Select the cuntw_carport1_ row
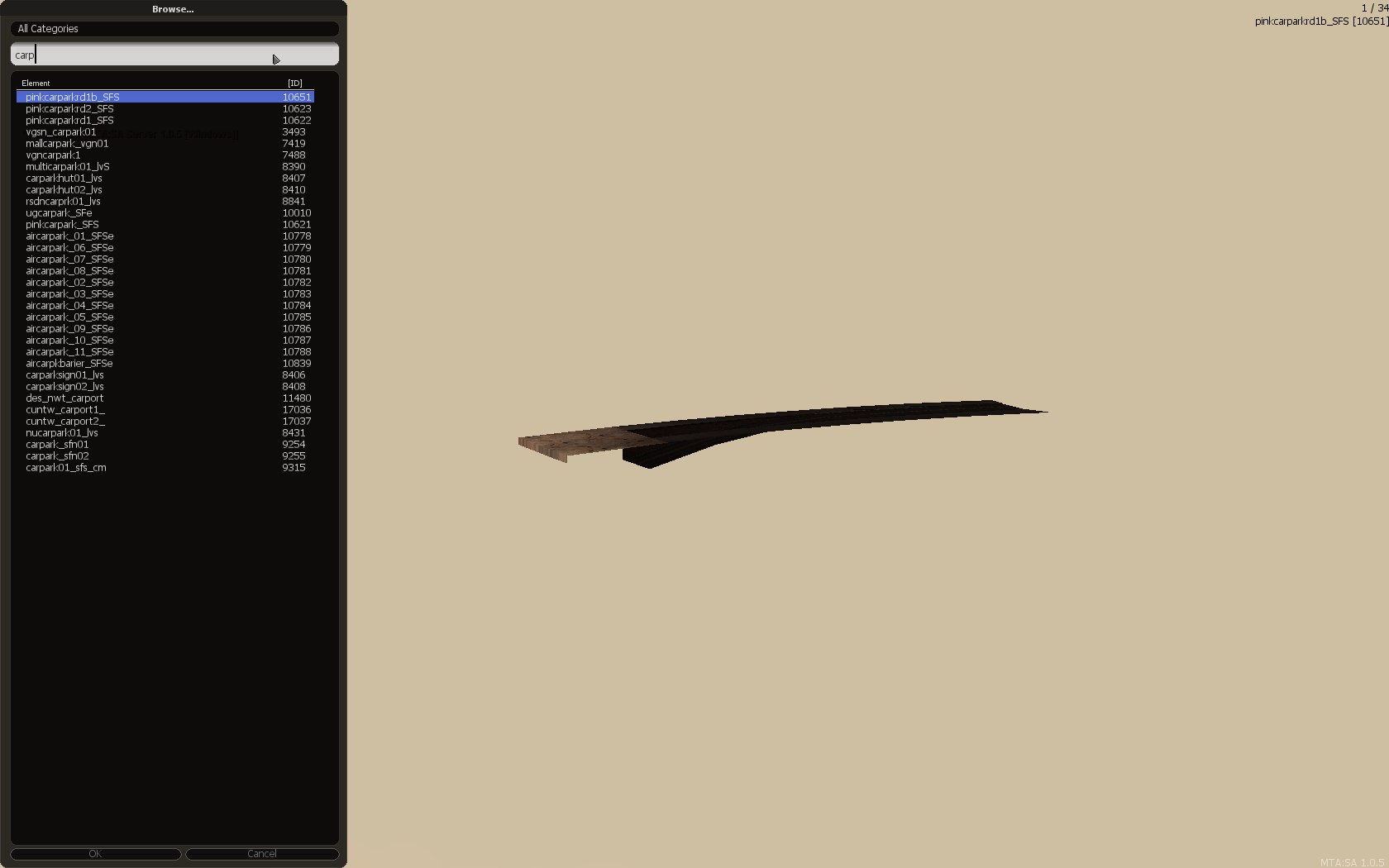 coord(165,409)
